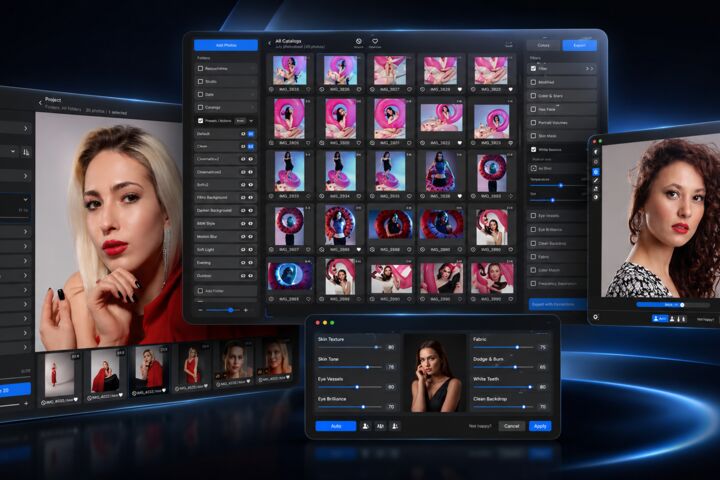Check the Studio folder checkbox
Screen dimensions: 720x480
(200, 81)
